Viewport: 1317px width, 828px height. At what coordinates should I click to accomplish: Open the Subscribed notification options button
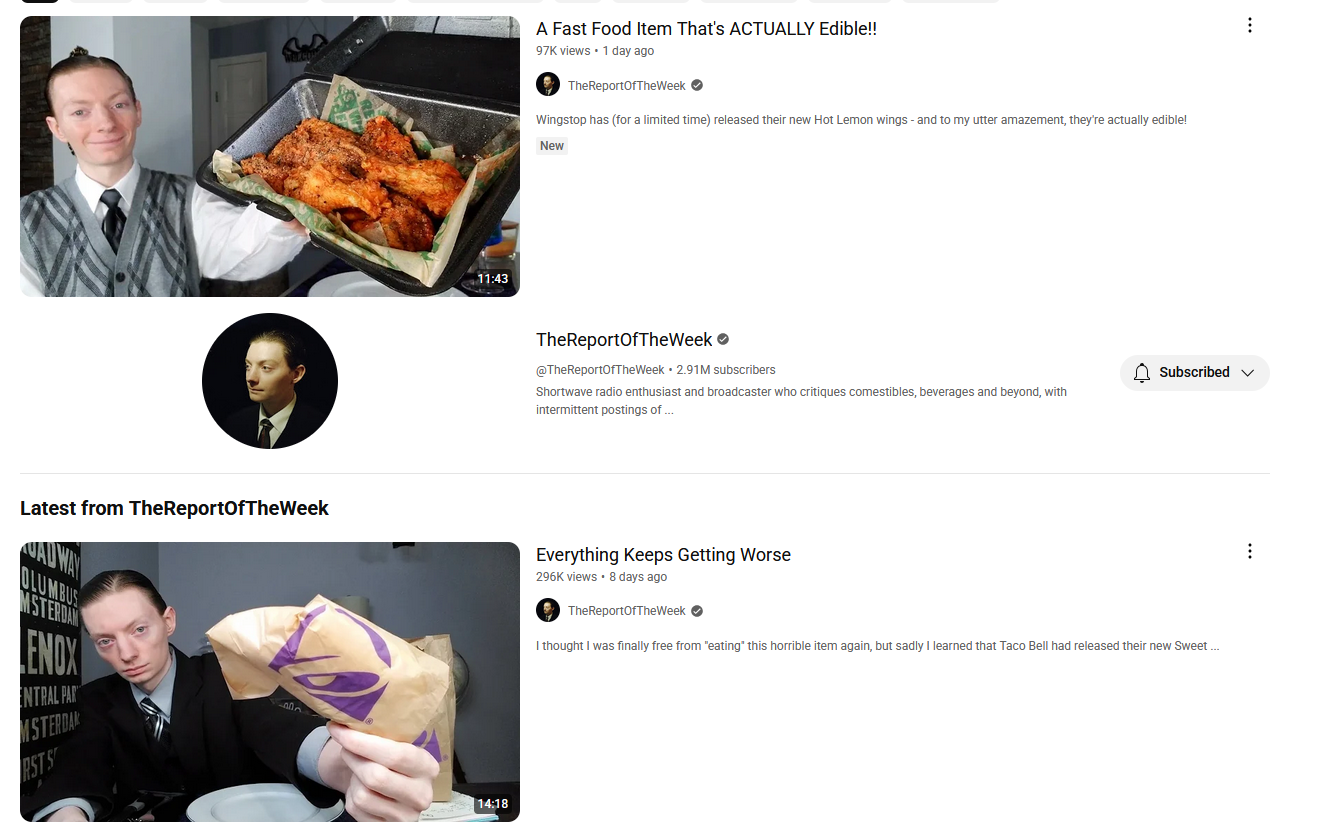(x=1195, y=373)
